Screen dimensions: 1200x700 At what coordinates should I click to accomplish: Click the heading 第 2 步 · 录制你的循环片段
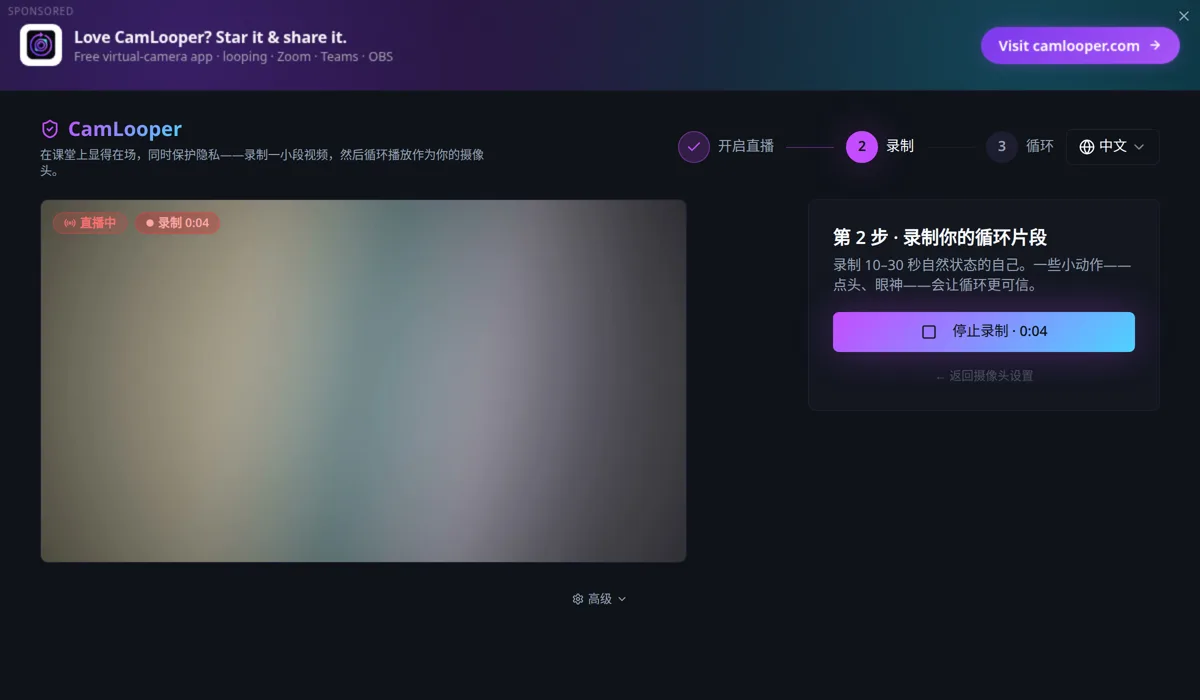[940, 238]
